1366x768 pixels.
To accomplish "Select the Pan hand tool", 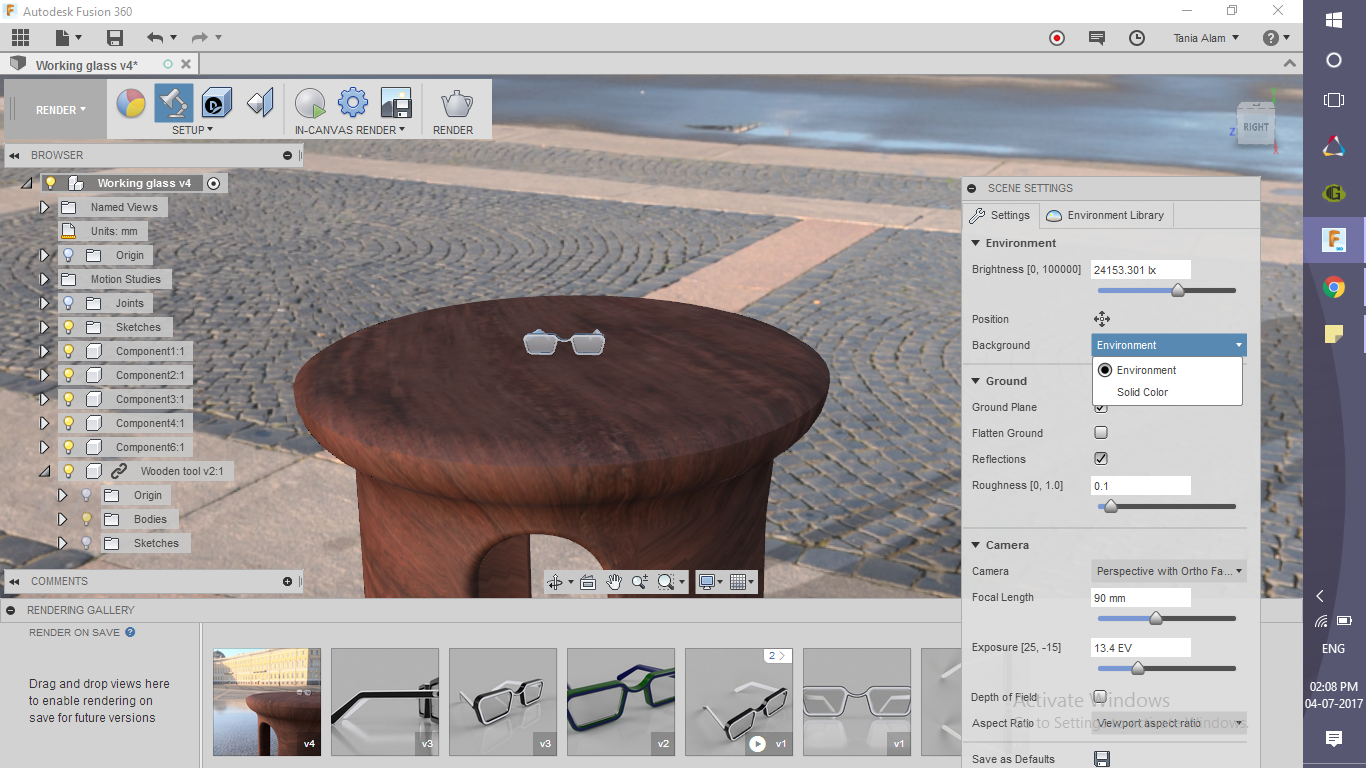I will click(x=614, y=581).
